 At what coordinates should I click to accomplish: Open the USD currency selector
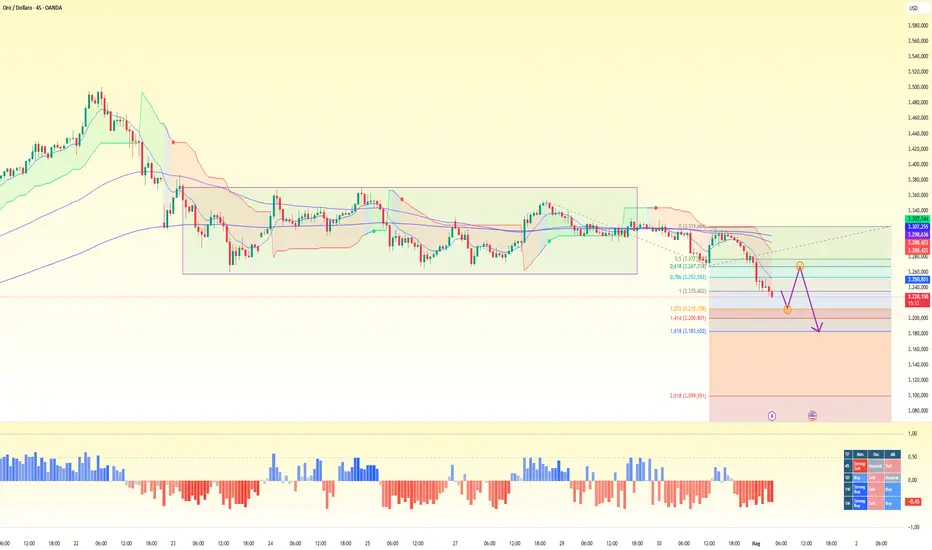pyautogui.click(x=913, y=8)
